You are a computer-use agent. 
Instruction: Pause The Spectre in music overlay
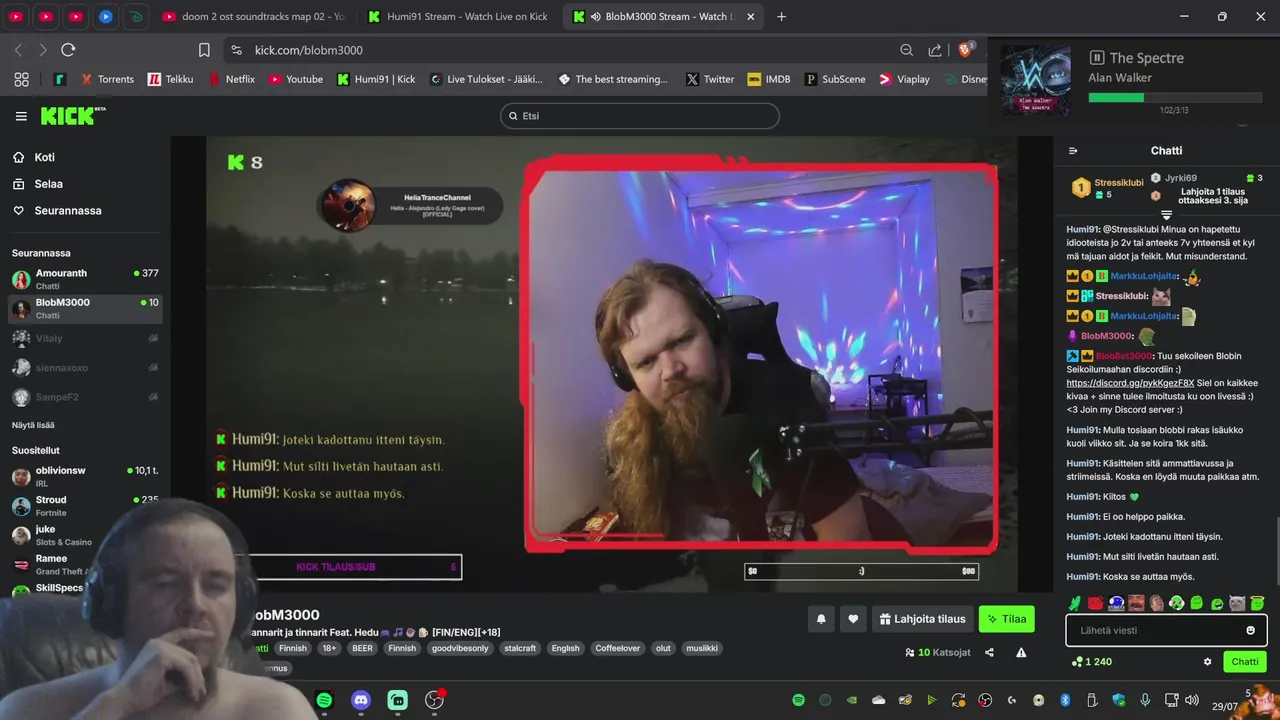click(1096, 58)
